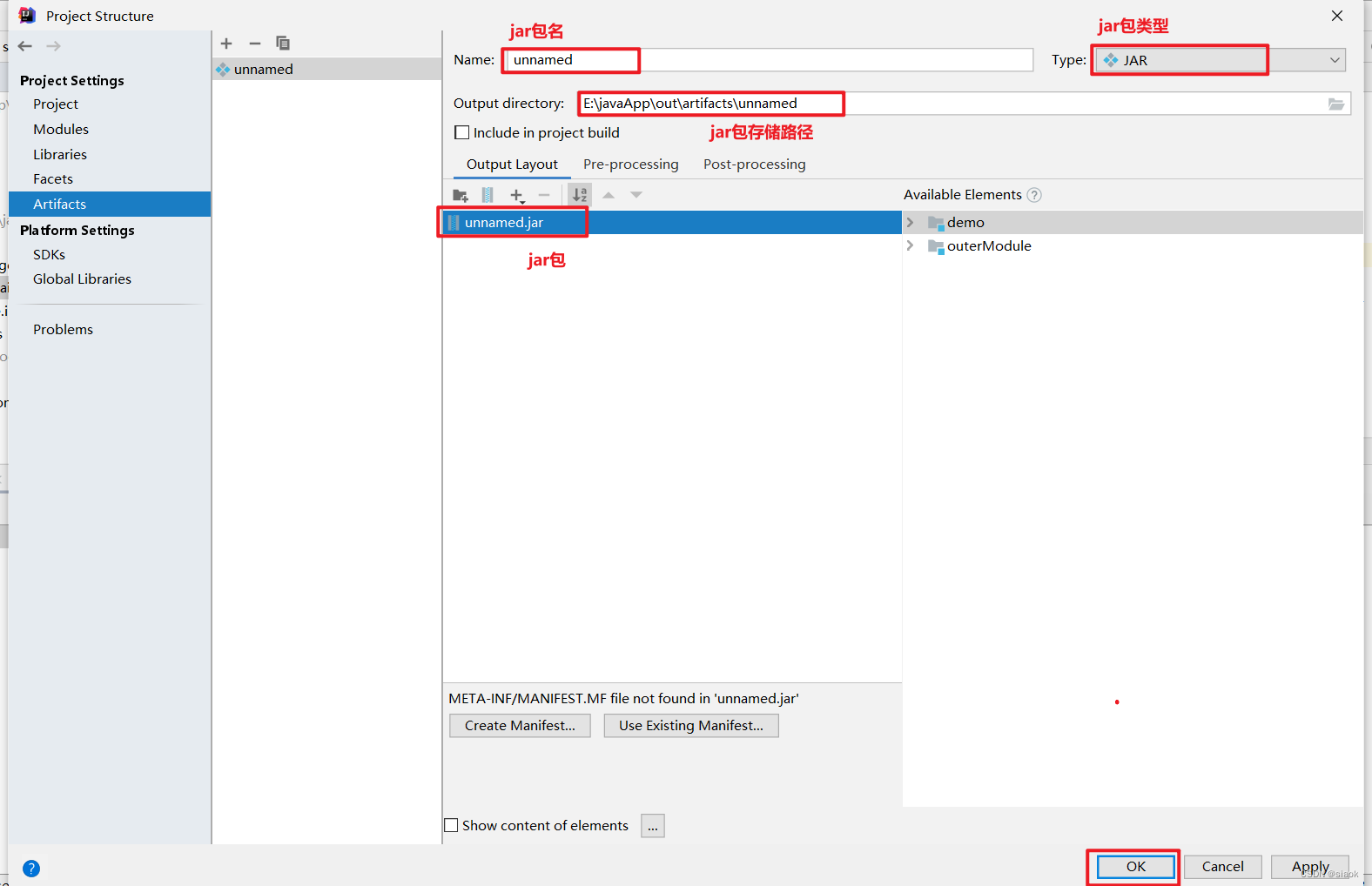The height and width of the screenshot is (886, 1372).
Task: Click the Name input field
Action: coord(769,60)
